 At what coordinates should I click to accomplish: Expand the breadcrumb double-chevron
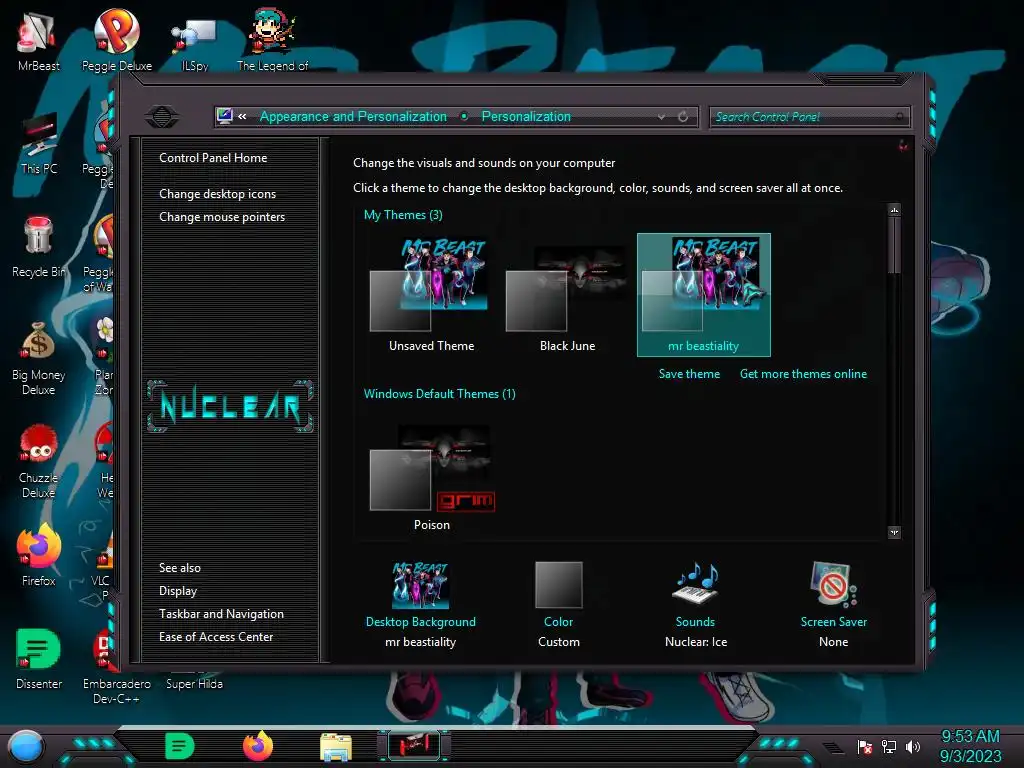pyautogui.click(x=242, y=116)
